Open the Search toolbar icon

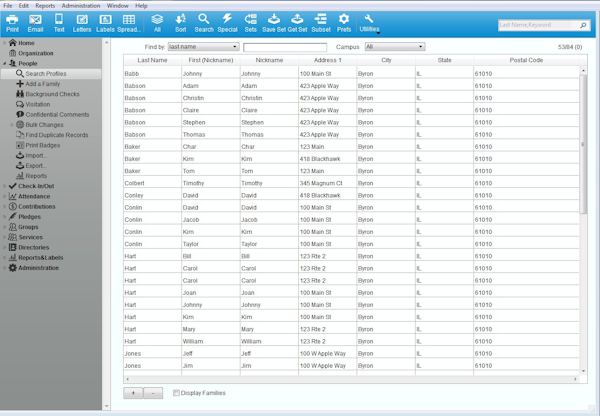204,23
